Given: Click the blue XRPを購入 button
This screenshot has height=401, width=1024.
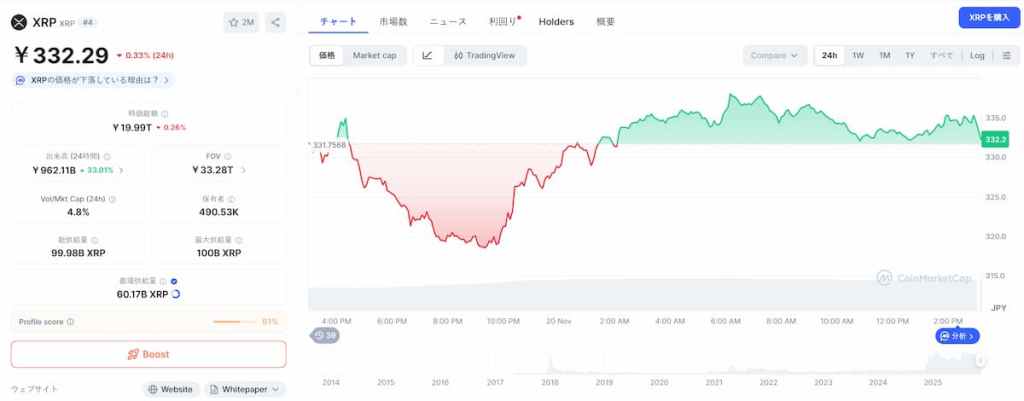Looking at the screenshot, I should (x=989, y=18).
